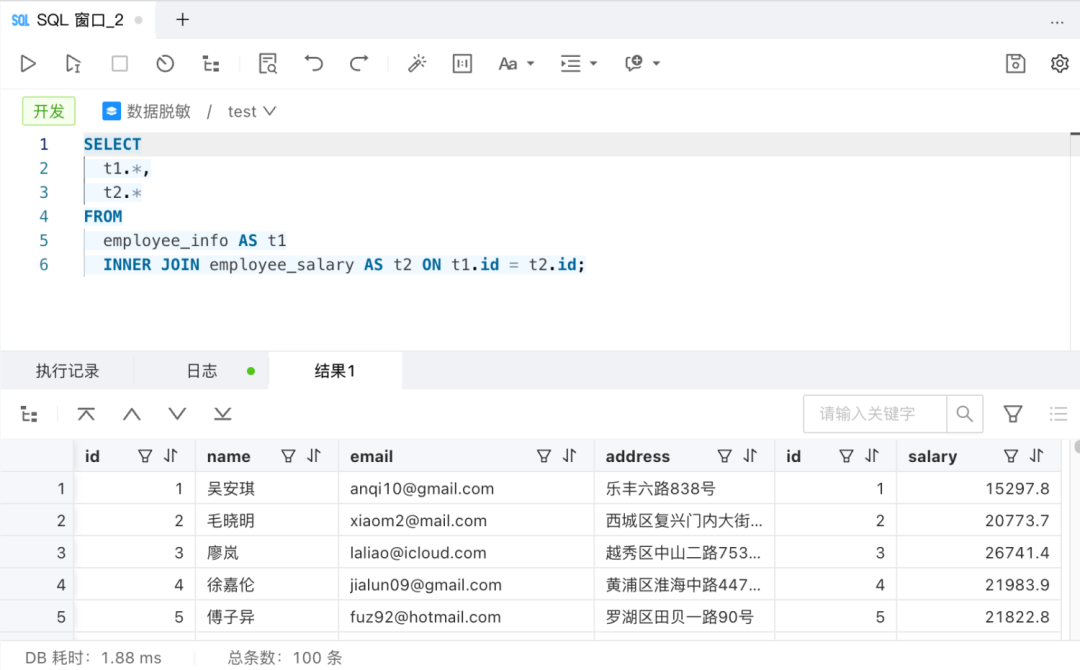This screenshot has width=1080, height=670.
Task: Sort the second id column next to salary
Action: tap(872, 456)
